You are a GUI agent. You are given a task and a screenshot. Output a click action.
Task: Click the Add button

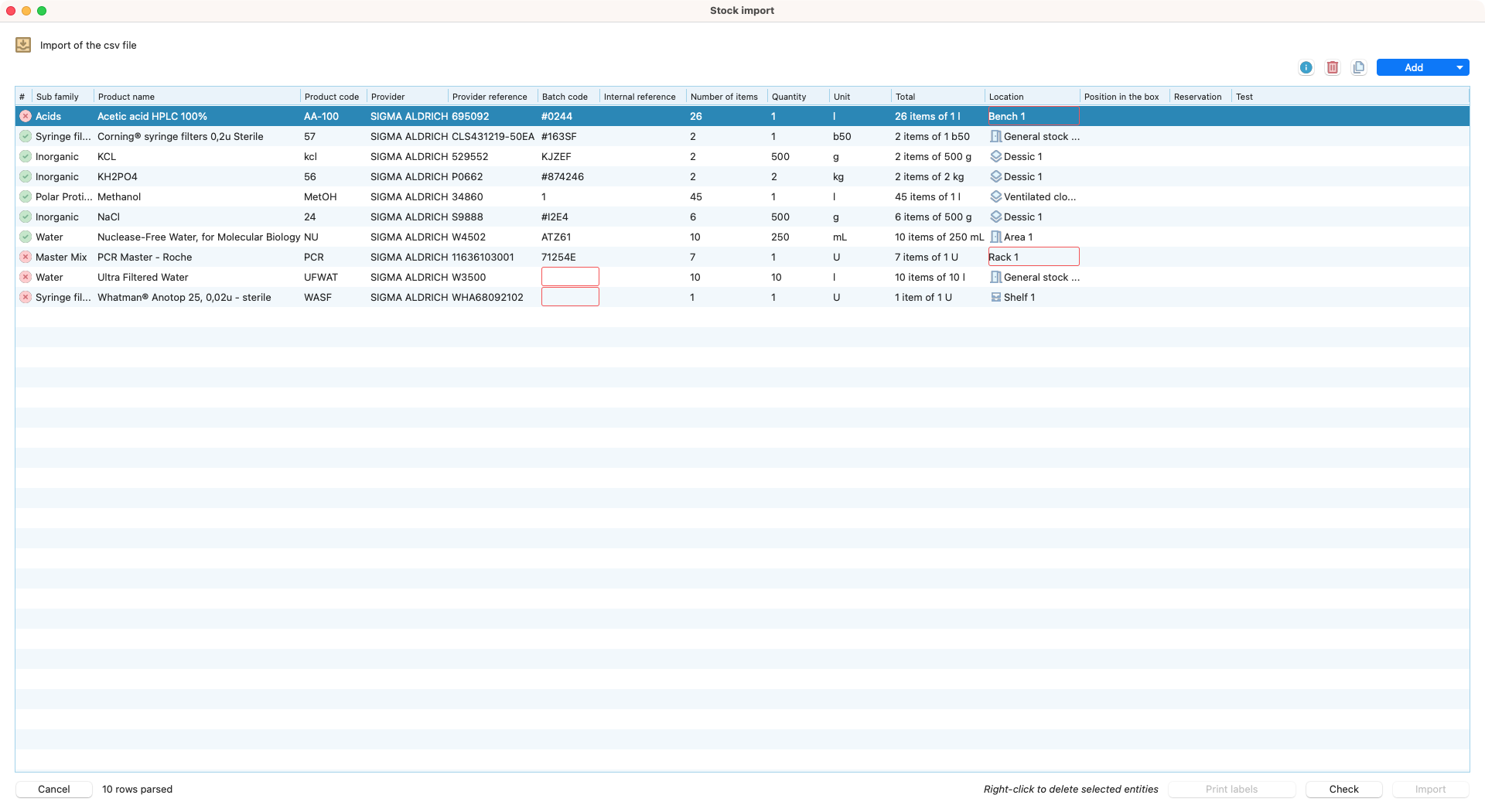pos(1413,67)
